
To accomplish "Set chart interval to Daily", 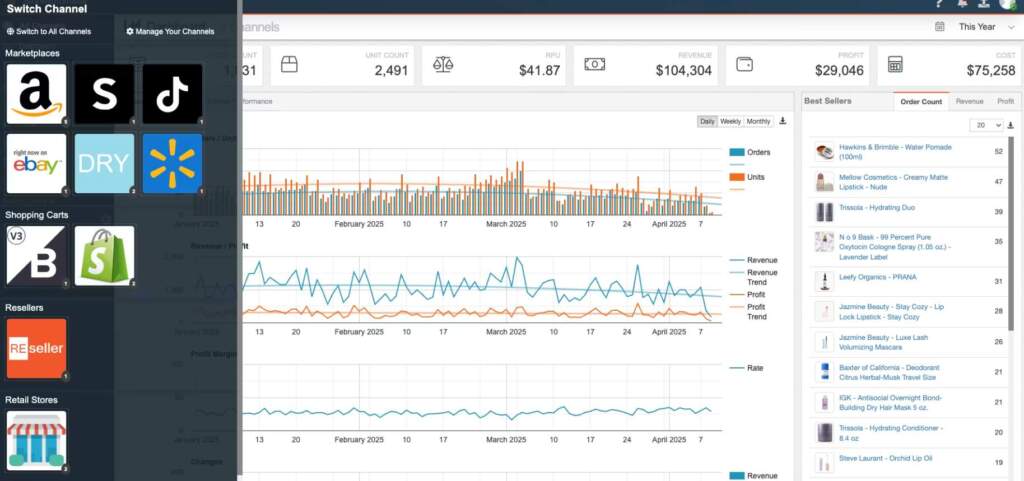I will [707, 121].
